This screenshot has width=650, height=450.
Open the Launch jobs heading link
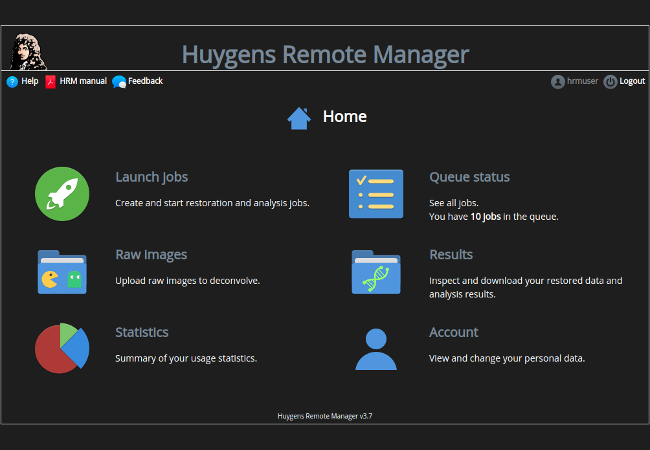point(151,177)
